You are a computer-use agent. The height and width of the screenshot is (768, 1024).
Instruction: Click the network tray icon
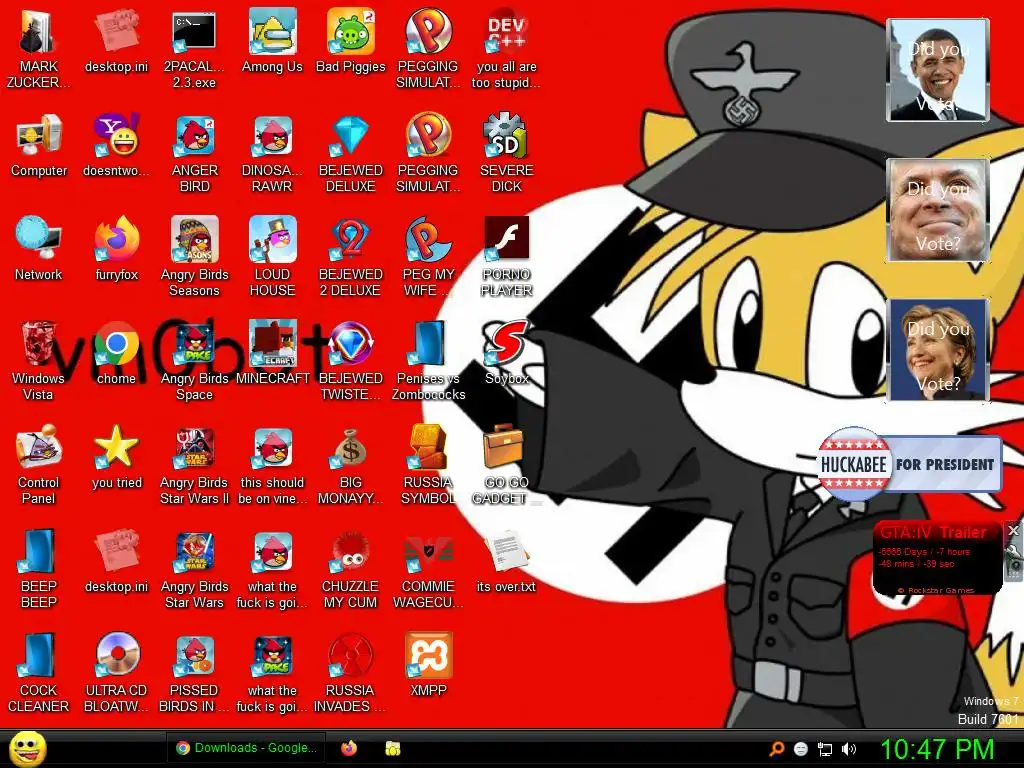(x=825, y=749)
